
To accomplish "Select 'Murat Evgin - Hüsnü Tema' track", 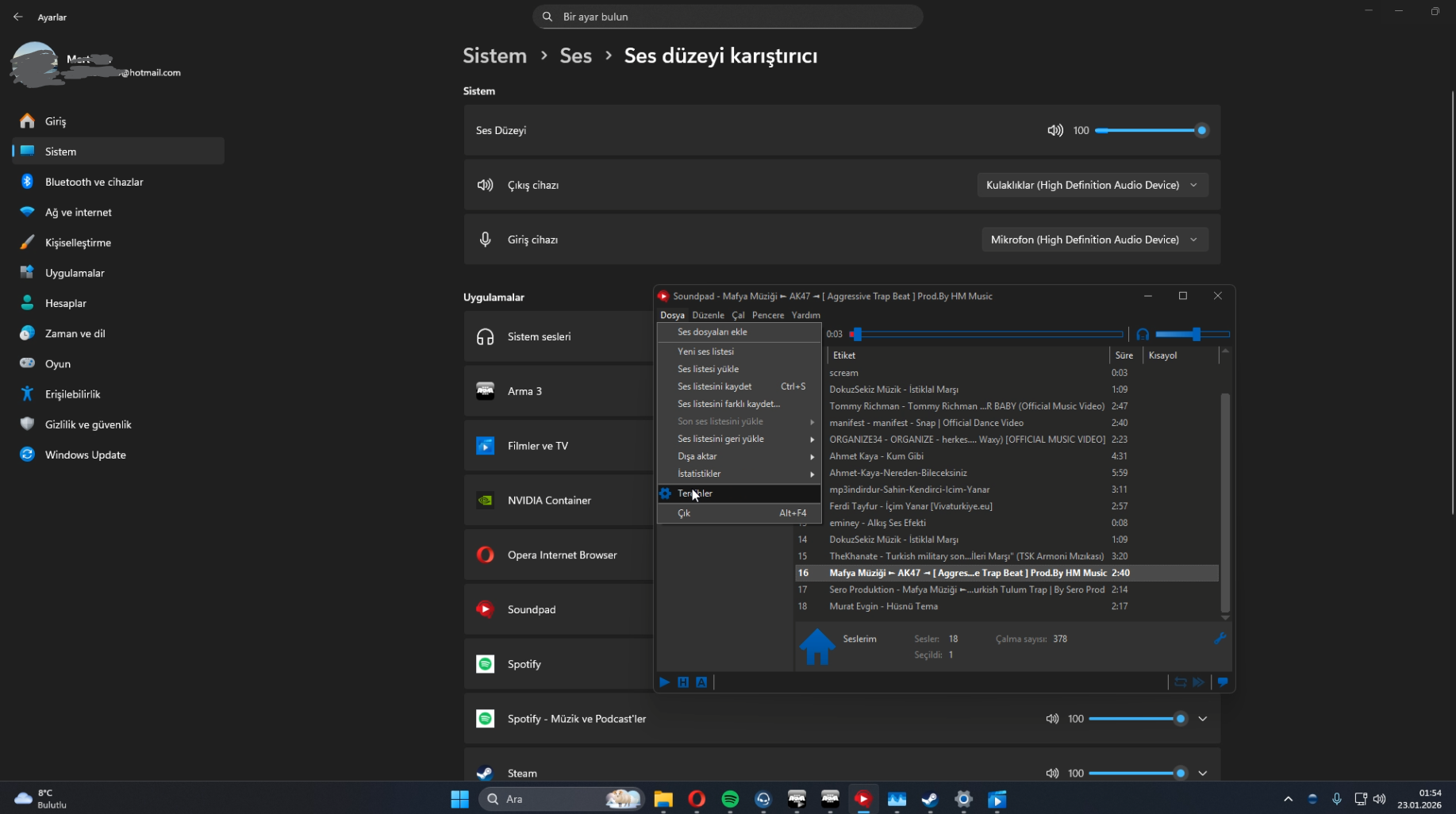I will 1007,606.
